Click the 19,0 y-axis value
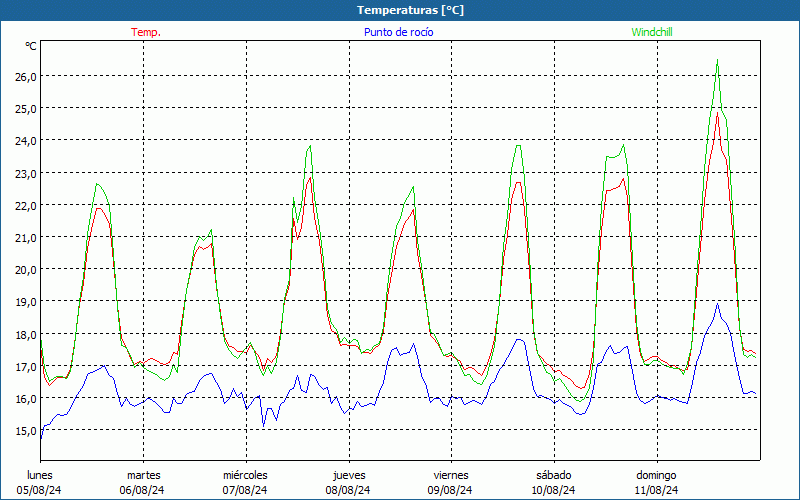The height and width of the screenshot is (500, 800). [25, 302]
